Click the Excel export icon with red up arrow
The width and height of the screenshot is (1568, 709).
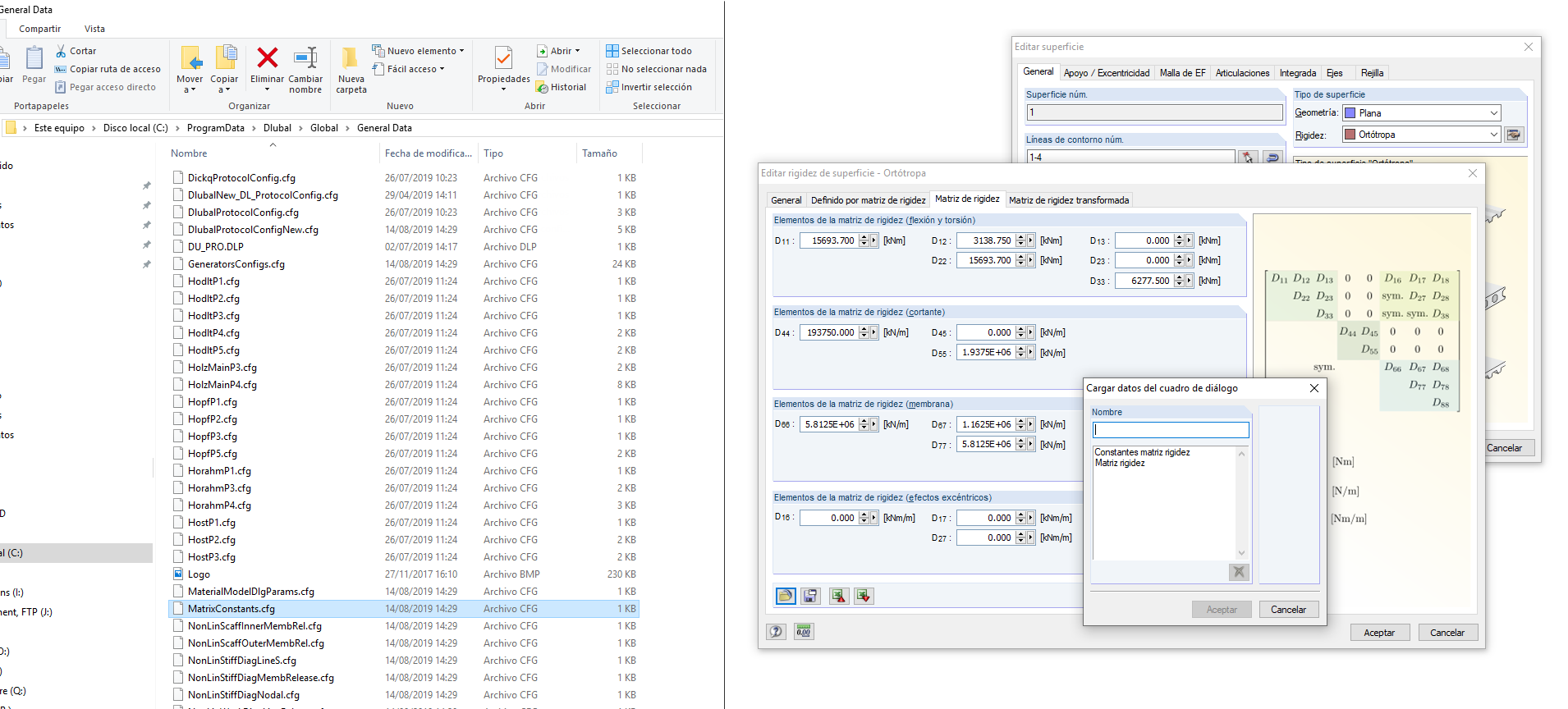(838, 596)
